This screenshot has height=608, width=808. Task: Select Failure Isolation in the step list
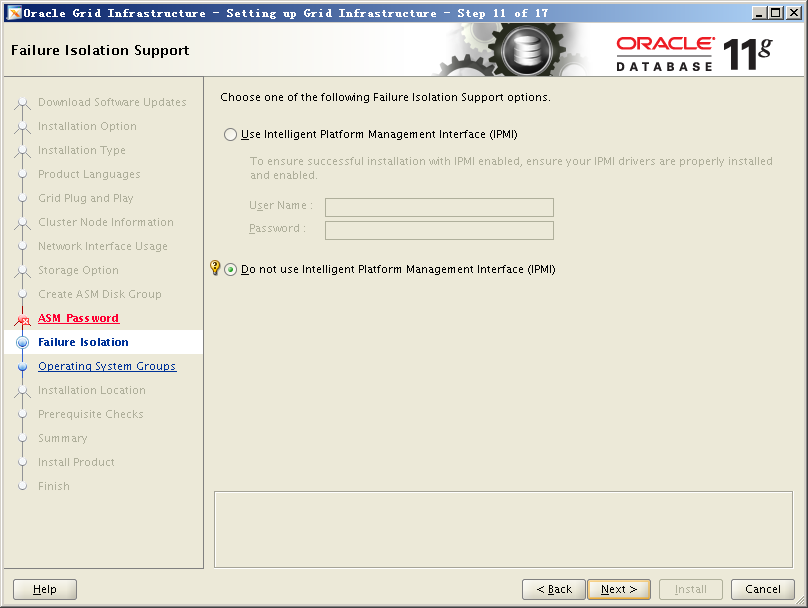point(83,342)
